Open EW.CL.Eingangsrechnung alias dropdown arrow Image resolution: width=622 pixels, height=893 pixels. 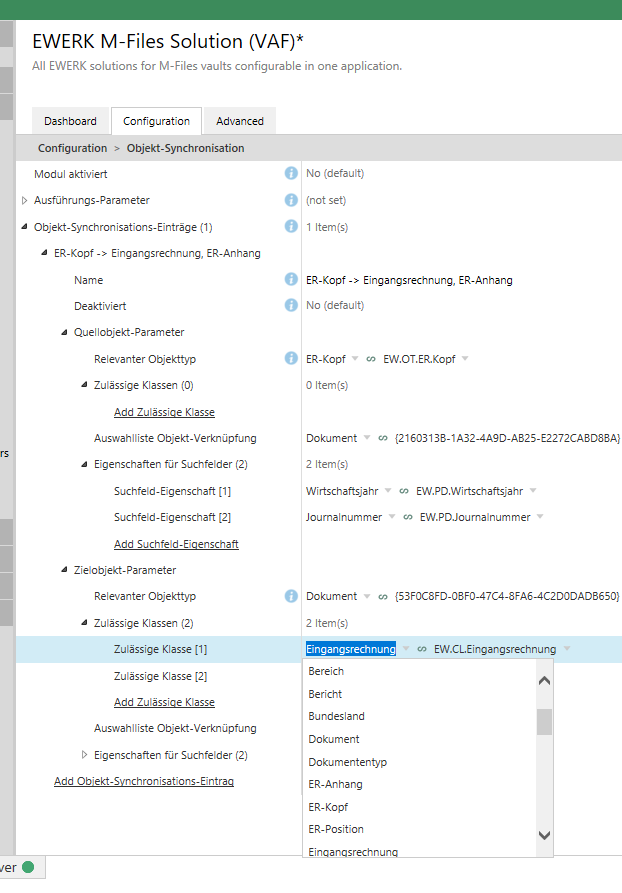tap(567, 649)
